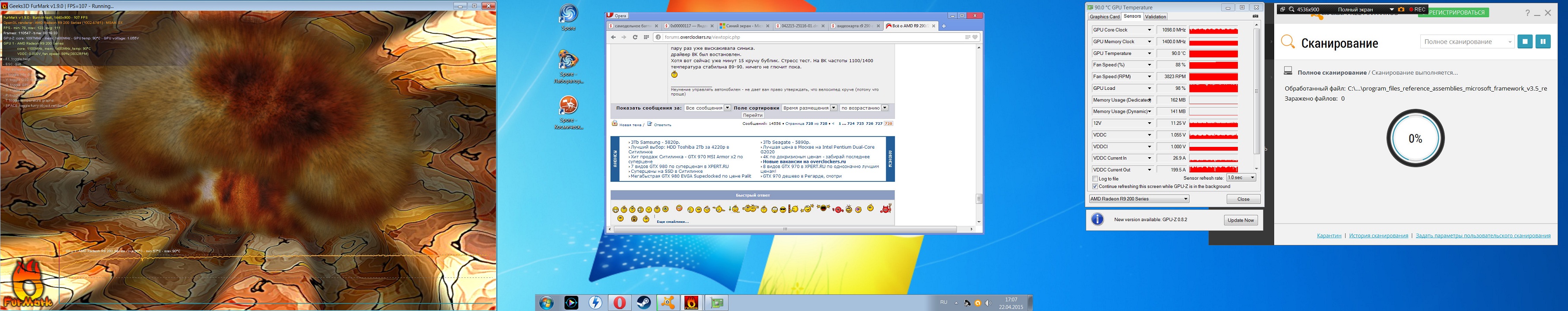Open the sort order dropdown on forum
1568x311 pixels.
(864, 108)
